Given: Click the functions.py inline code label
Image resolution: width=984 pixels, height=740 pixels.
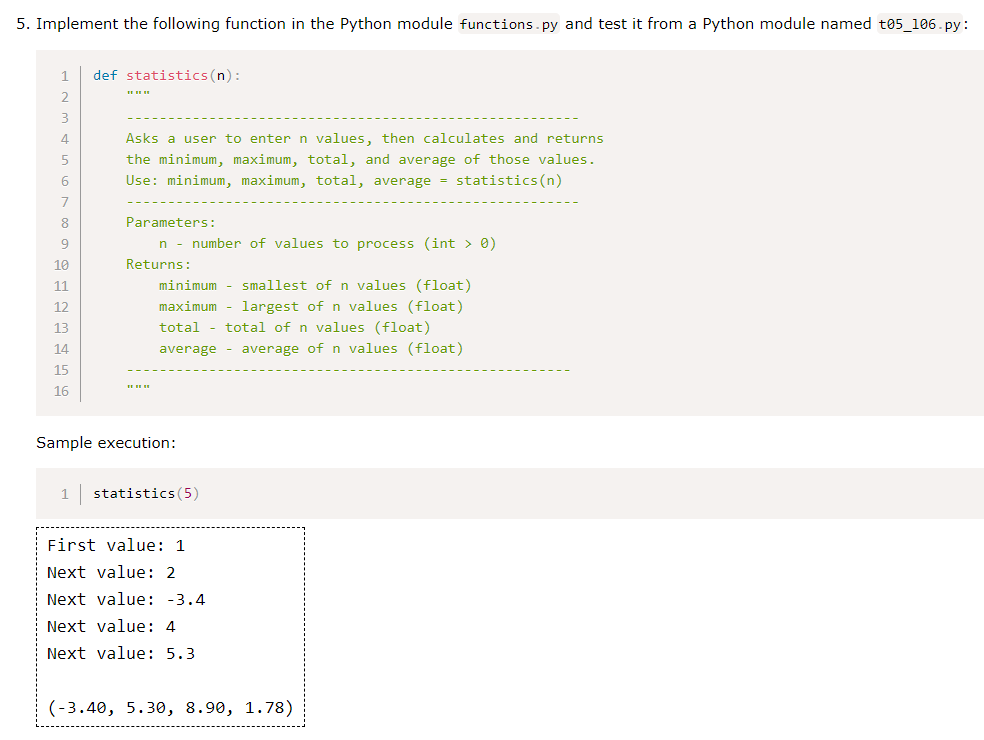Looking at the screenshot, I should tap(508, 23).
